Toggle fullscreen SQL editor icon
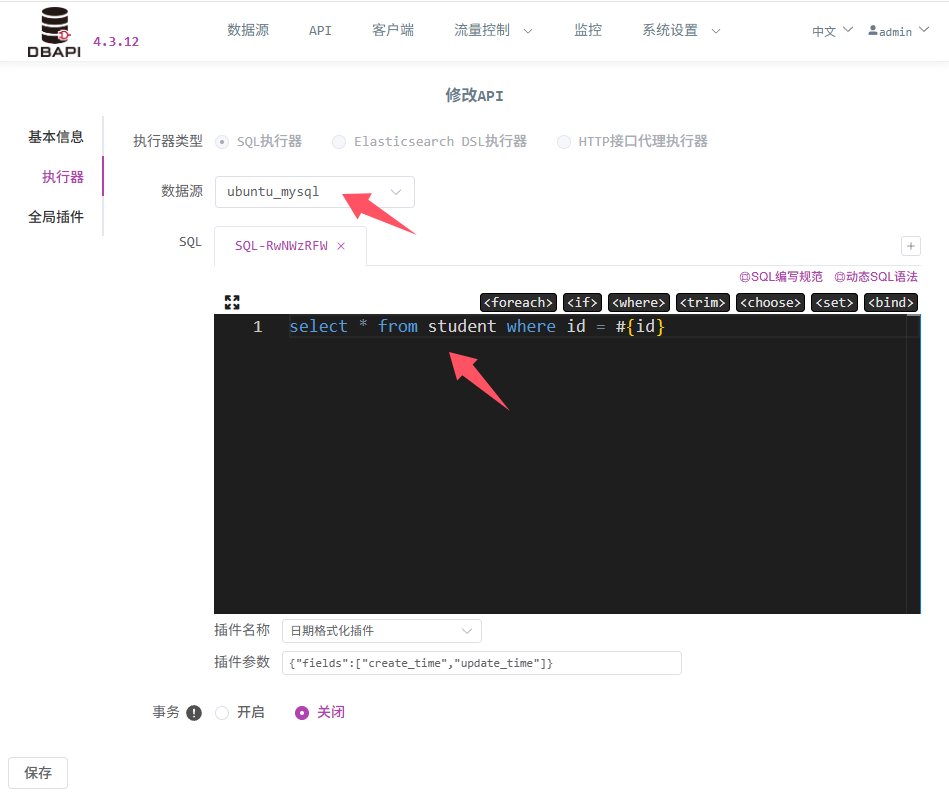 pos(232,302)
